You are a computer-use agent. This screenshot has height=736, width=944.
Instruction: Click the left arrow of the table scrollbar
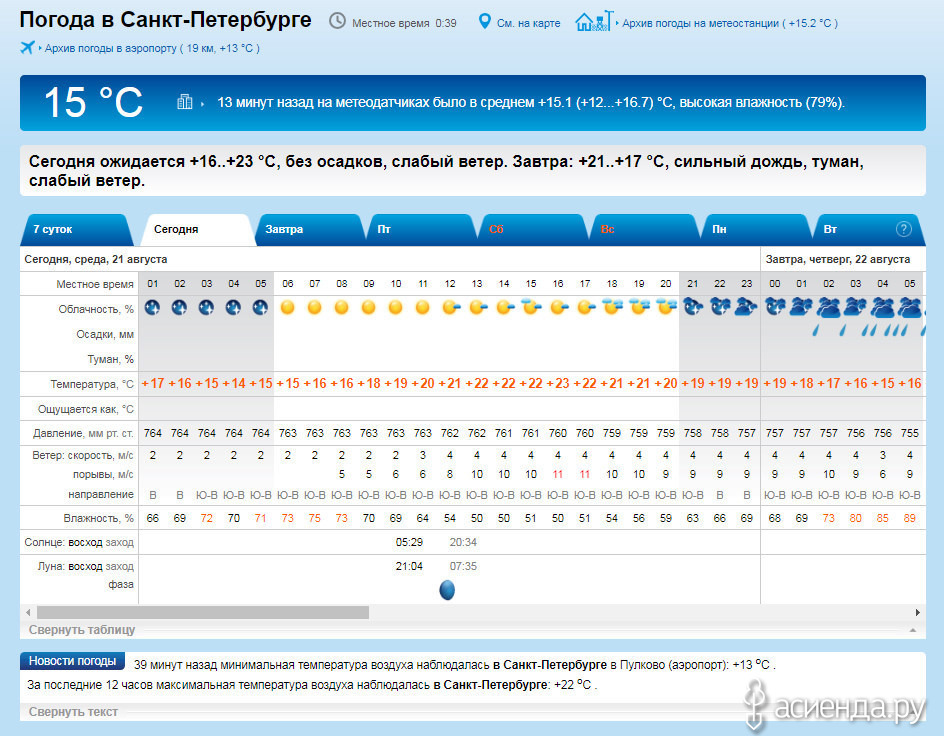(28, 613)
